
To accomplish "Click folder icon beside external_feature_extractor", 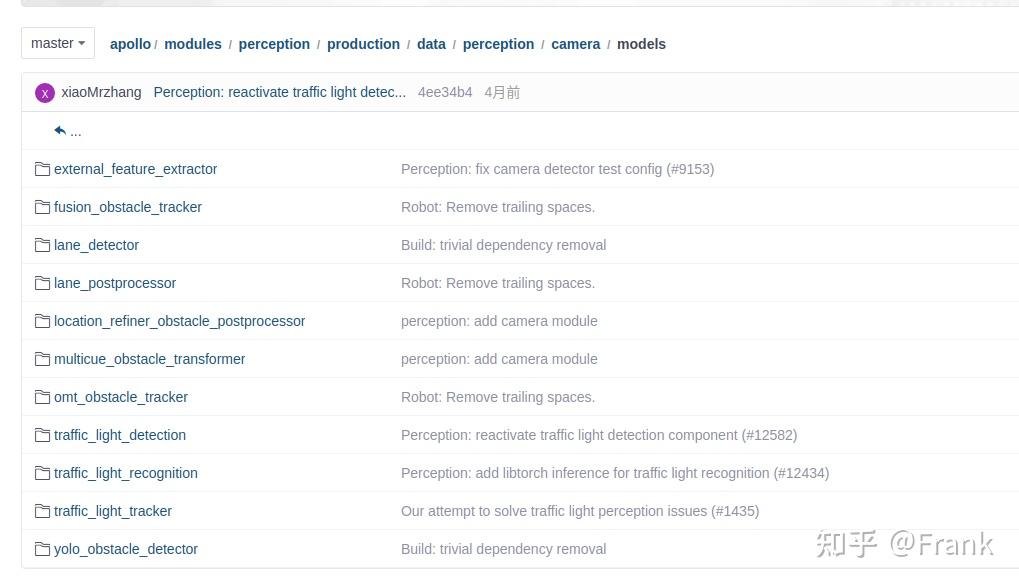I will (42, 169).
